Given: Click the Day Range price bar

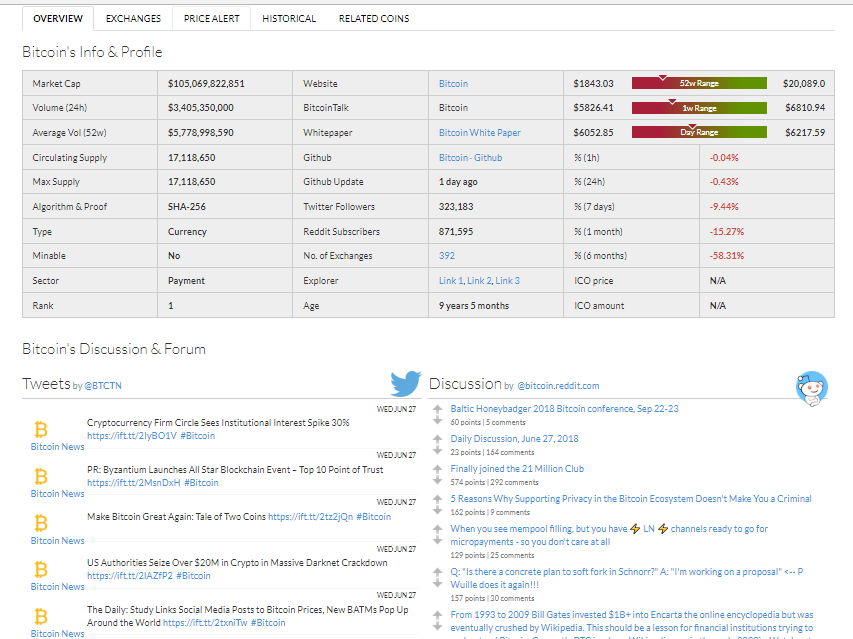Looking at the screenshot, I should pyautogui.click(x=699, y=132).
